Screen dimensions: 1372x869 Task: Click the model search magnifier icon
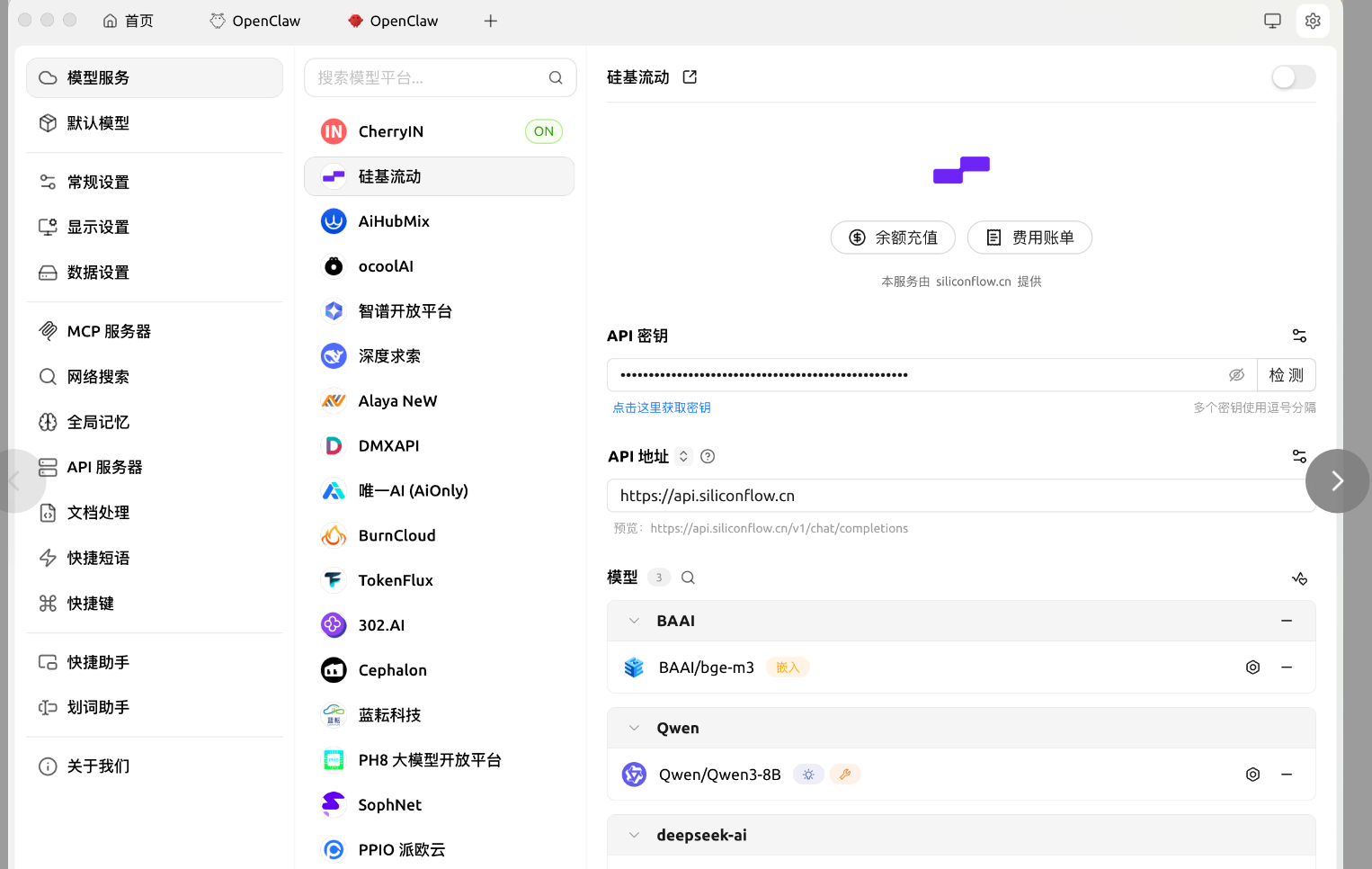click(688, 578)
